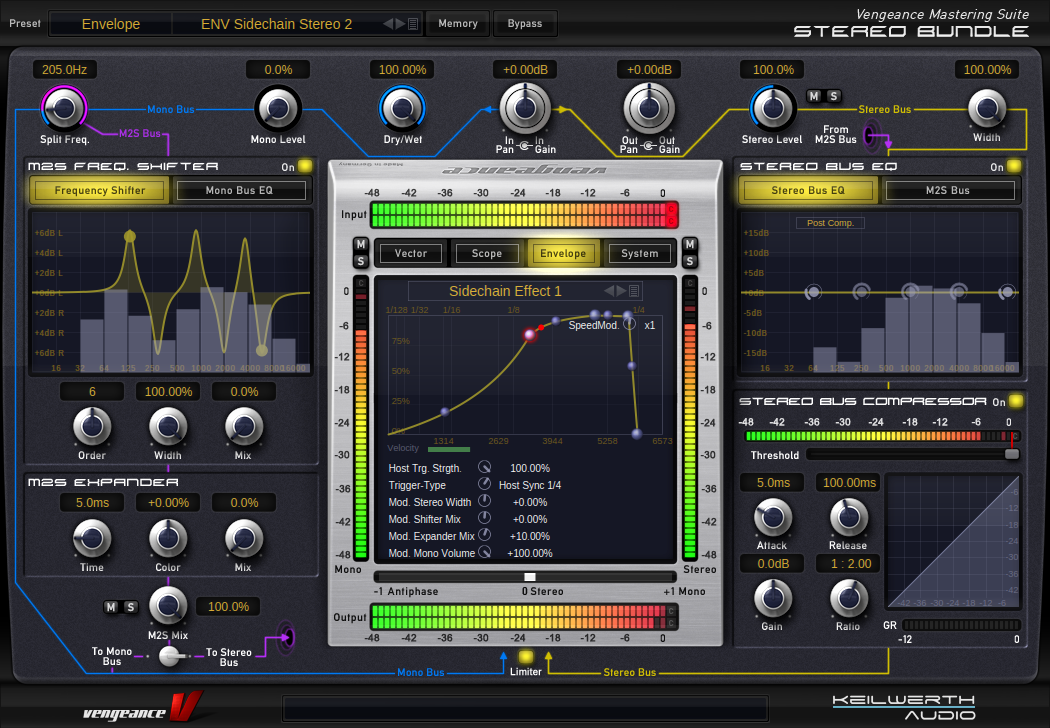Click the compressor Ratio knob

pos(849,598)
